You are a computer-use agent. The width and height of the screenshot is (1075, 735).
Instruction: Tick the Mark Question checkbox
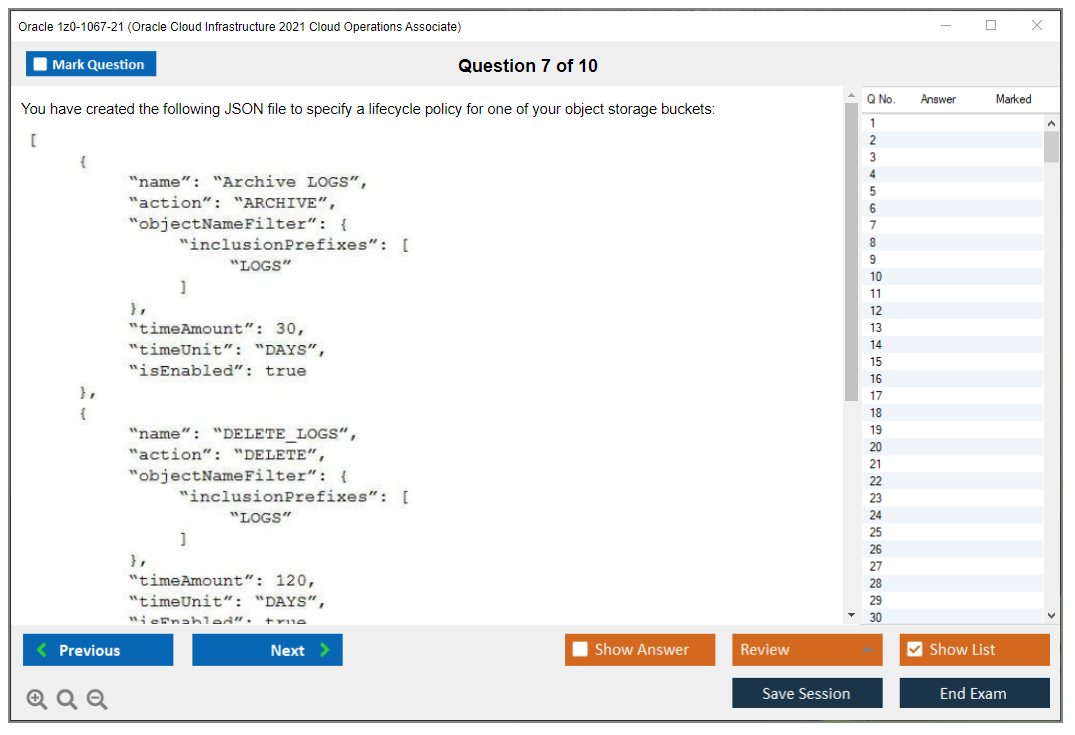41,64
